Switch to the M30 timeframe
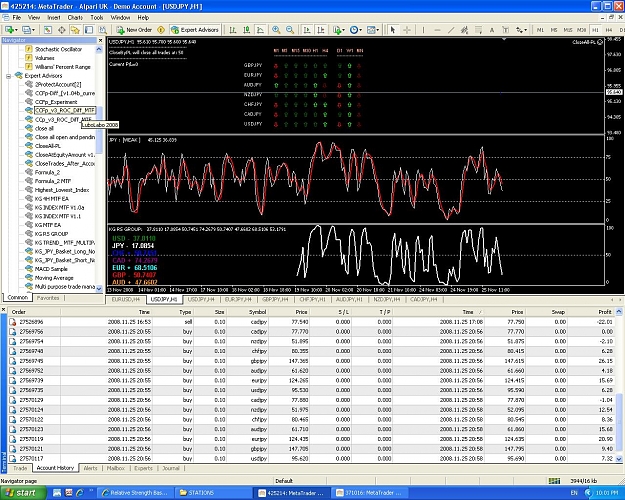625x500 pixels. point(582,30)
